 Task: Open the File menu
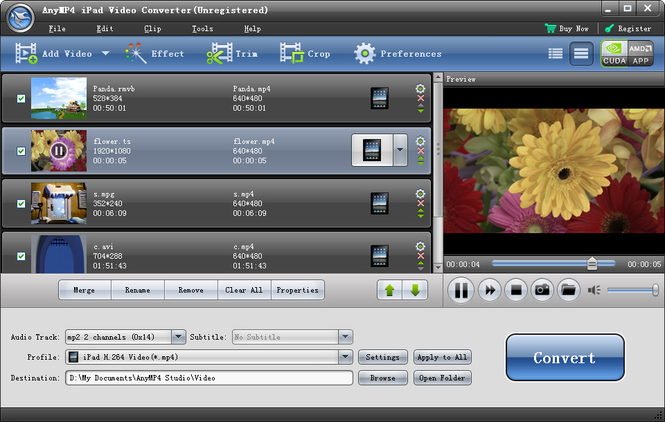click(57, 28)
